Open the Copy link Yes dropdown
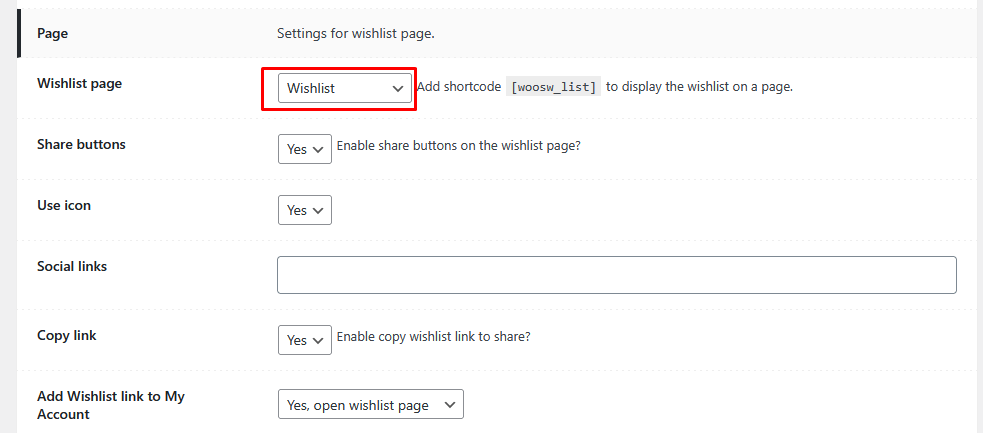This screenshot has height=433, width=983. tap(304, 340)
